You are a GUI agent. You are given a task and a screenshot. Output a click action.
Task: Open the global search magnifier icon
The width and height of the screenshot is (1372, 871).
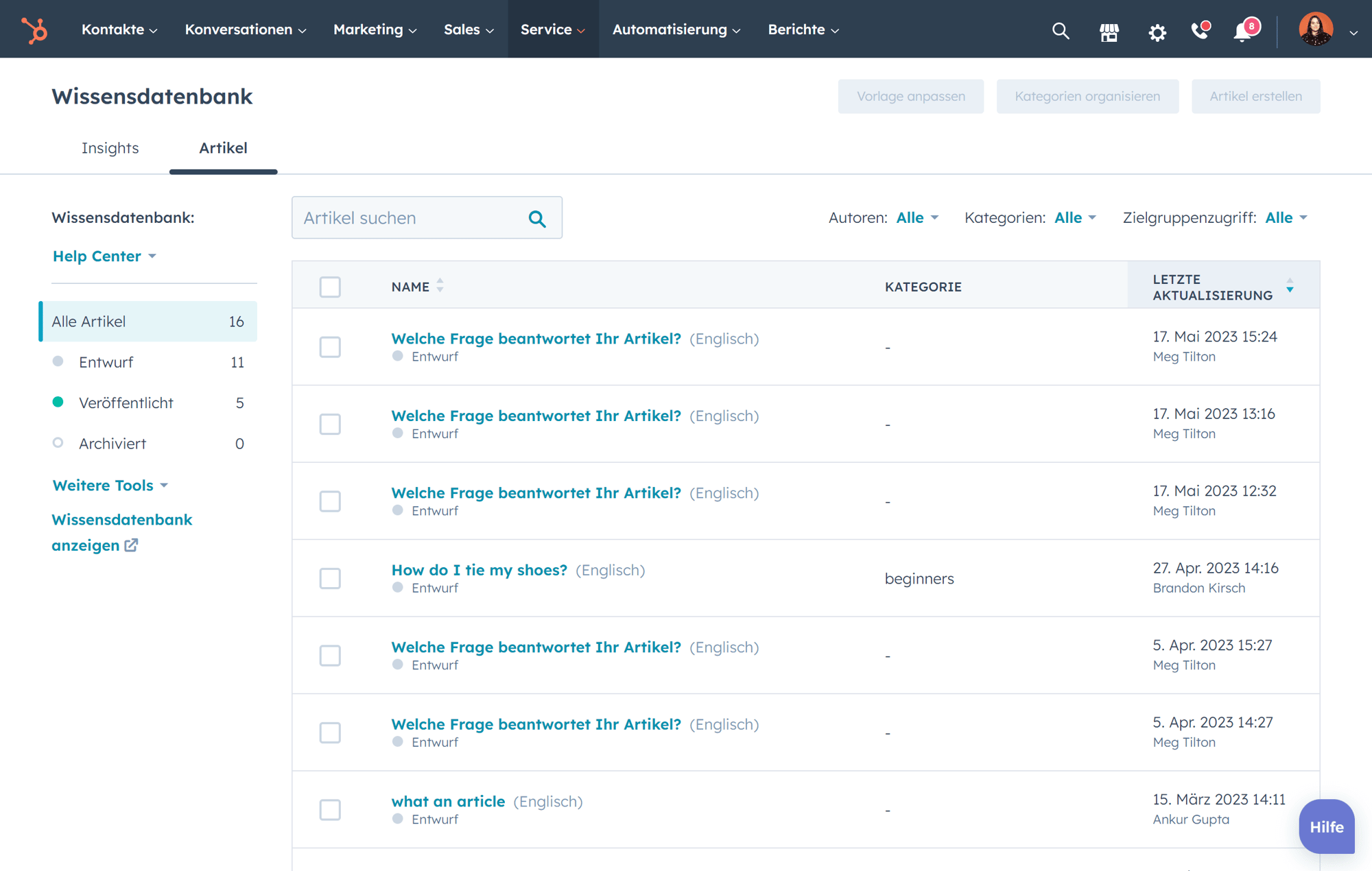pos(1061,31)
